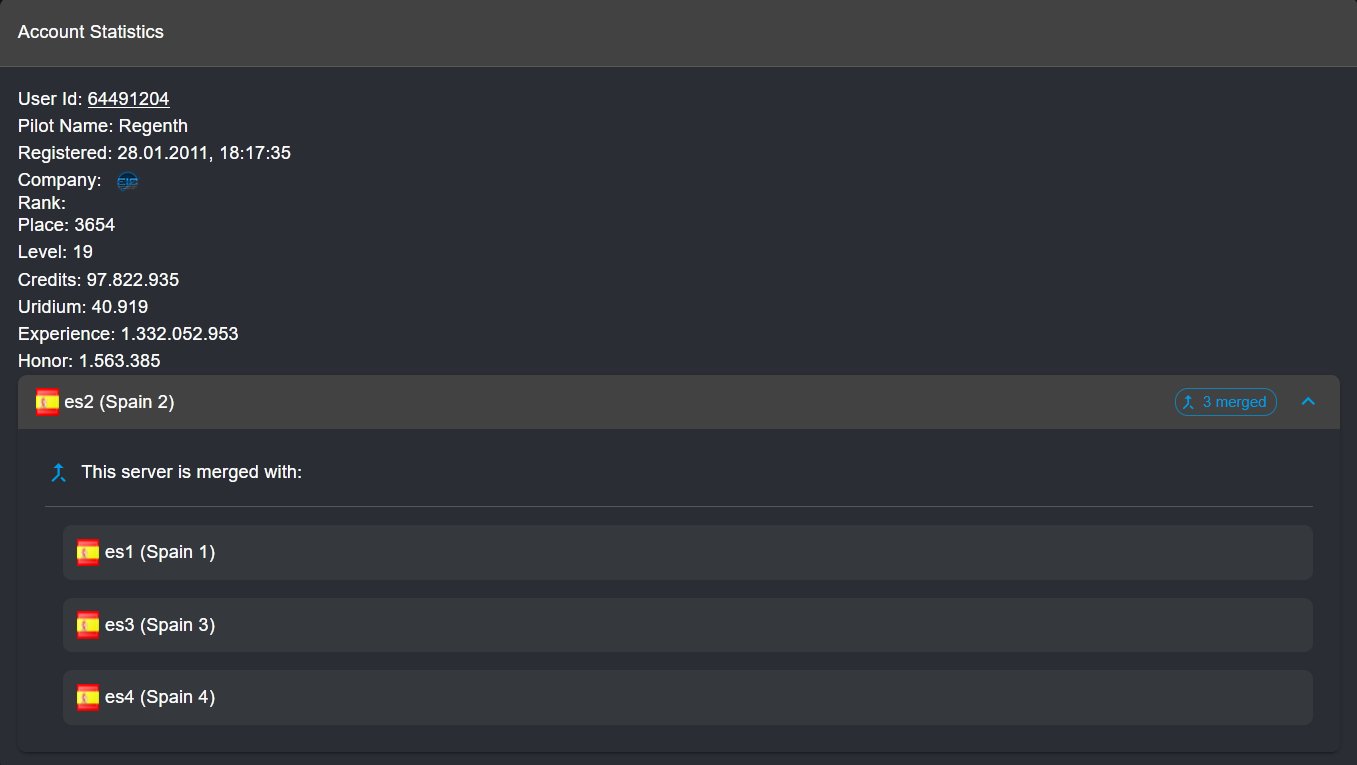Select the es3 (Spain 3) server entry
Viewport: 1357px width, 765px height.
(x=688, y=625)
